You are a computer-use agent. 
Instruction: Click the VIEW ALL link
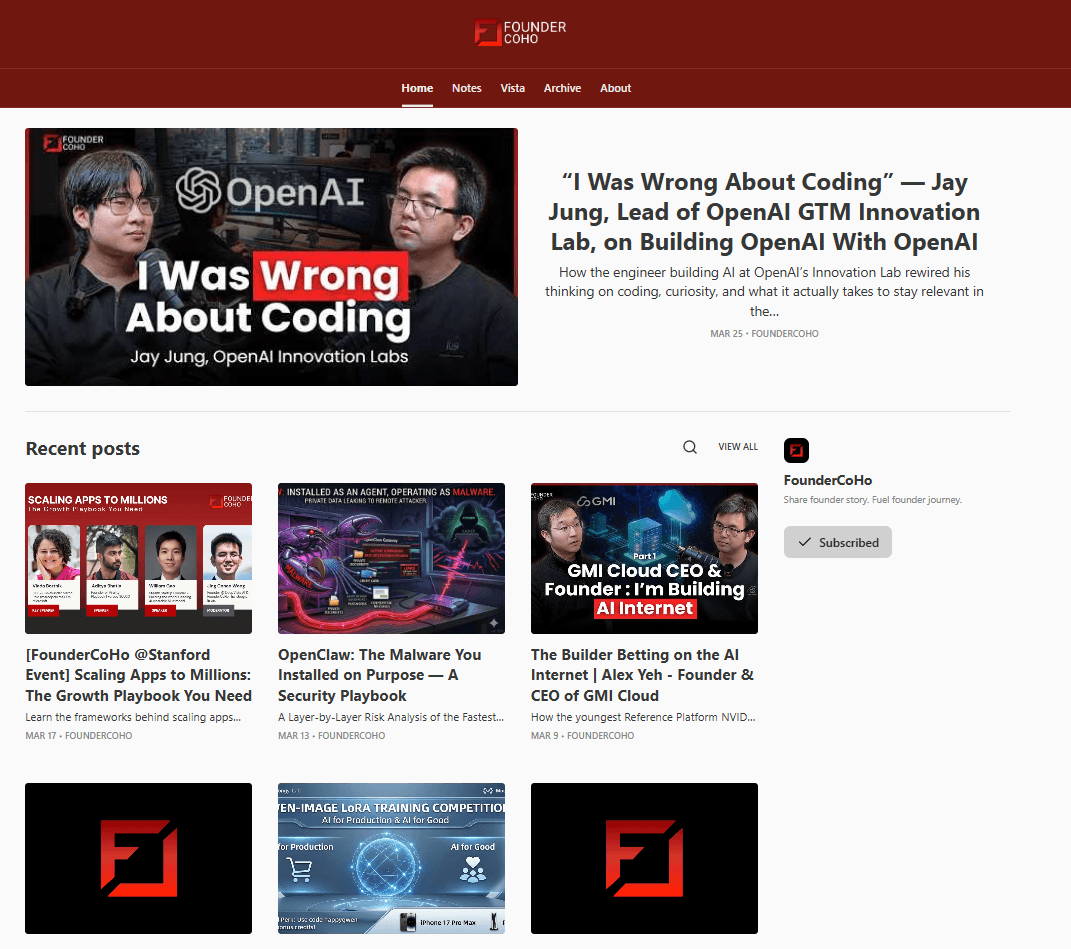click(738, 447)
